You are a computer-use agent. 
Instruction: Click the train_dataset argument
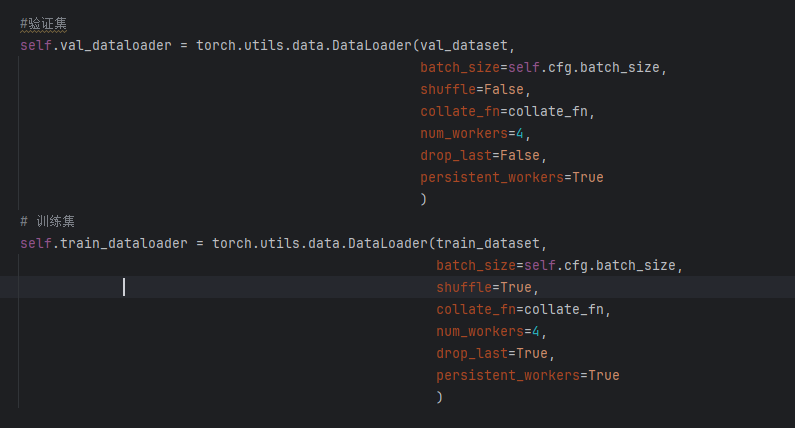[490, 243]
